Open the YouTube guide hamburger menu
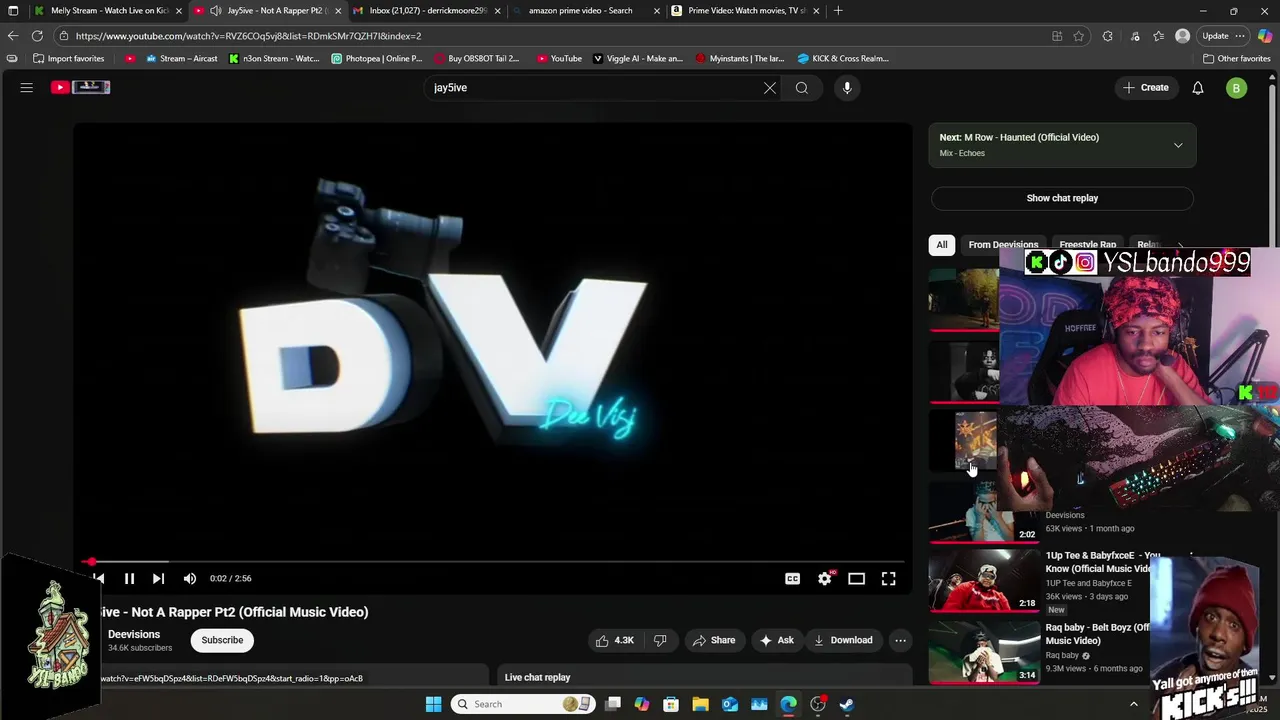The width and height of the screenshot is (1280, 720). click(x=27, y=88)
